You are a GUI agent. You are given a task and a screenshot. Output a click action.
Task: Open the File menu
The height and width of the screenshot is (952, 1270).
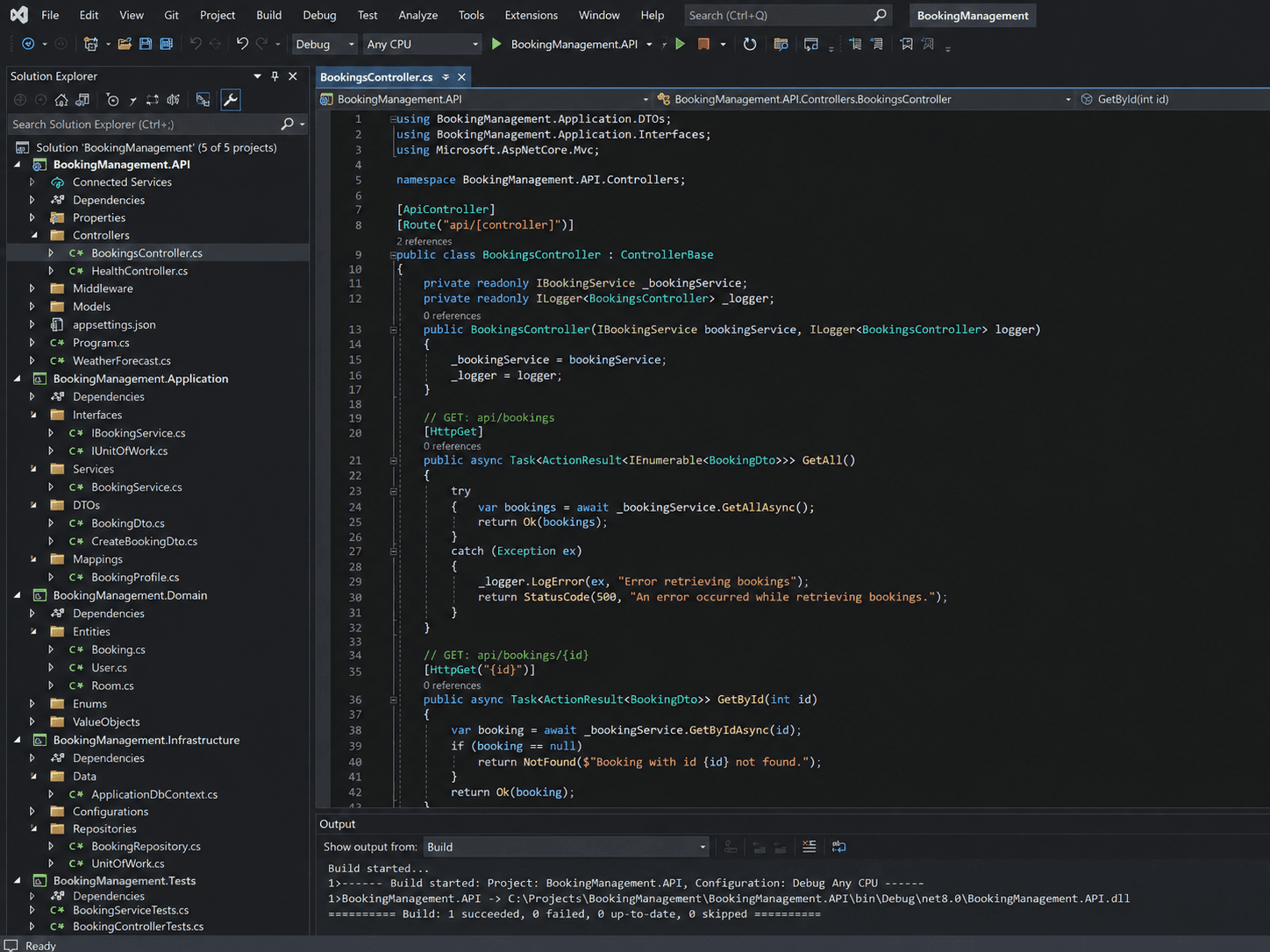click(50, 15)
